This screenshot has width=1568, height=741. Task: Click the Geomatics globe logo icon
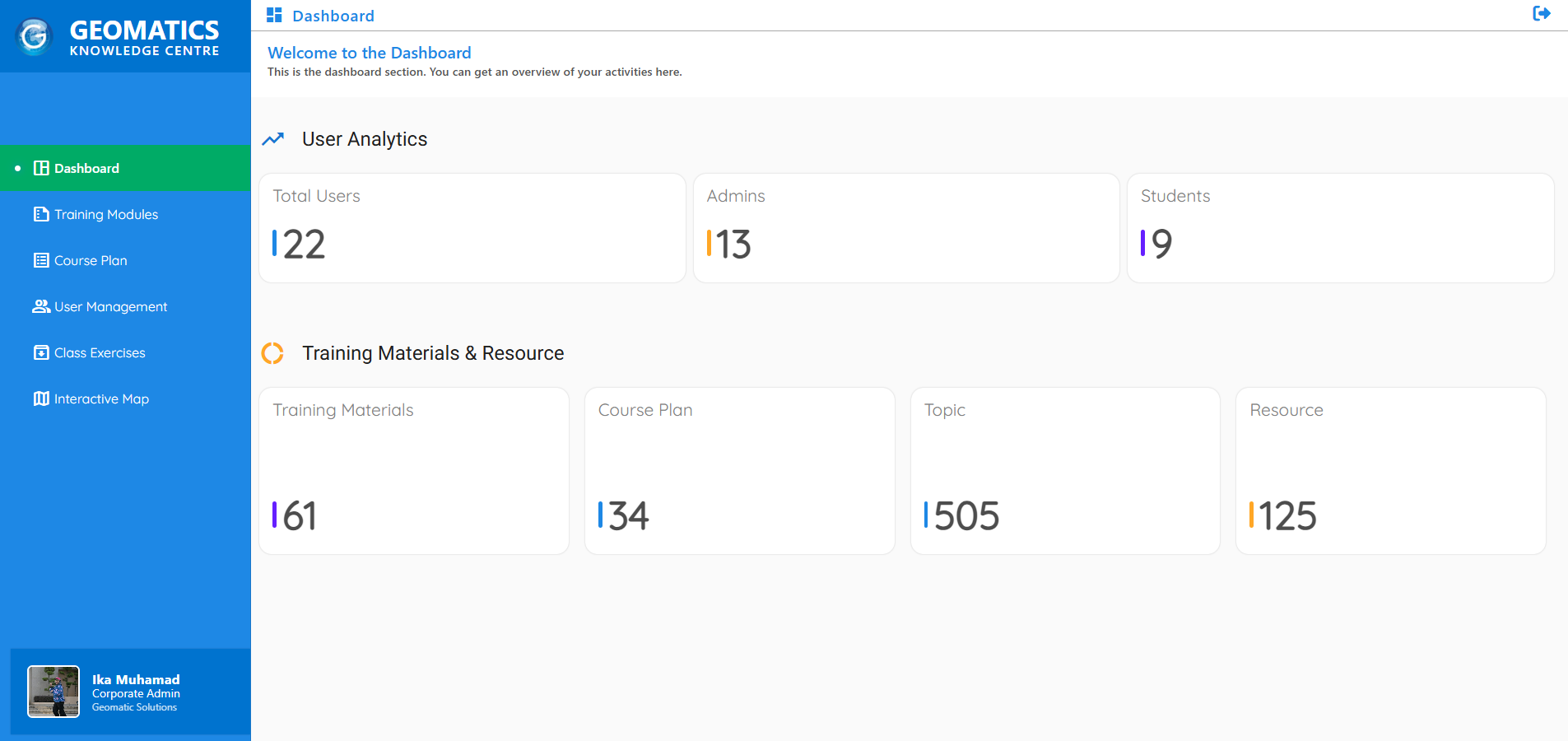coord(35,36)
